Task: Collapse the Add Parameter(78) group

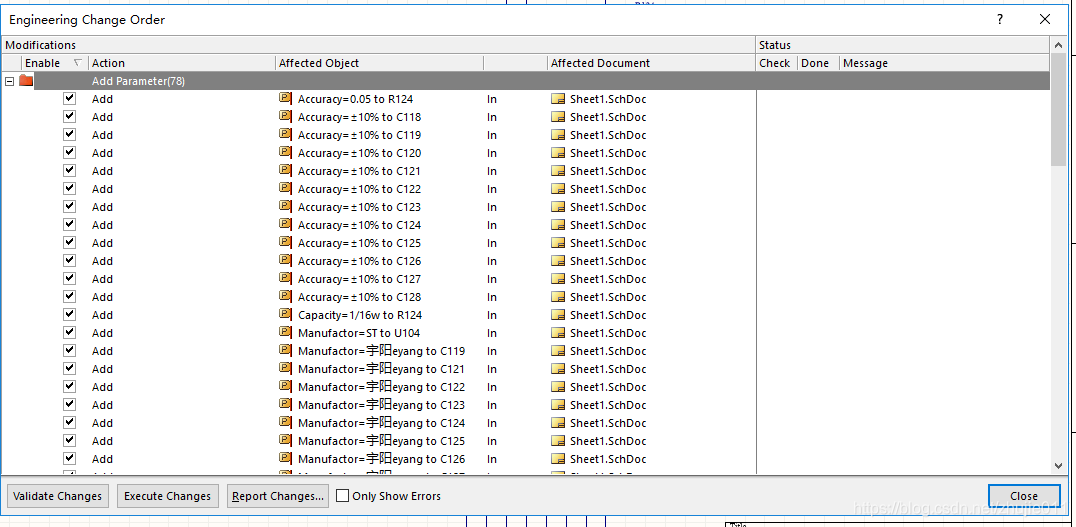Action: [x=10, y=81]
